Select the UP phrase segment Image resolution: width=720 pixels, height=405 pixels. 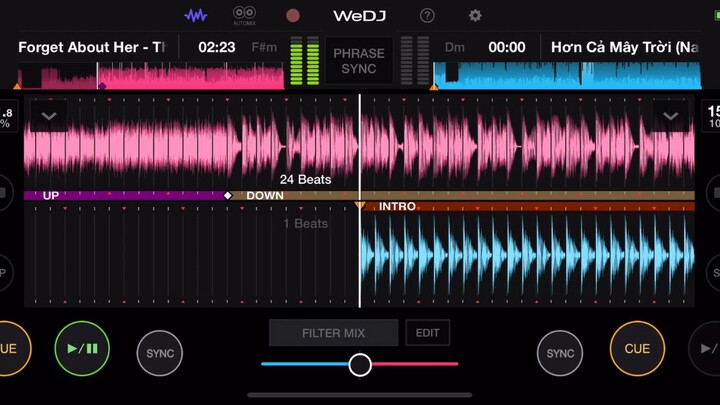point(125,196)
